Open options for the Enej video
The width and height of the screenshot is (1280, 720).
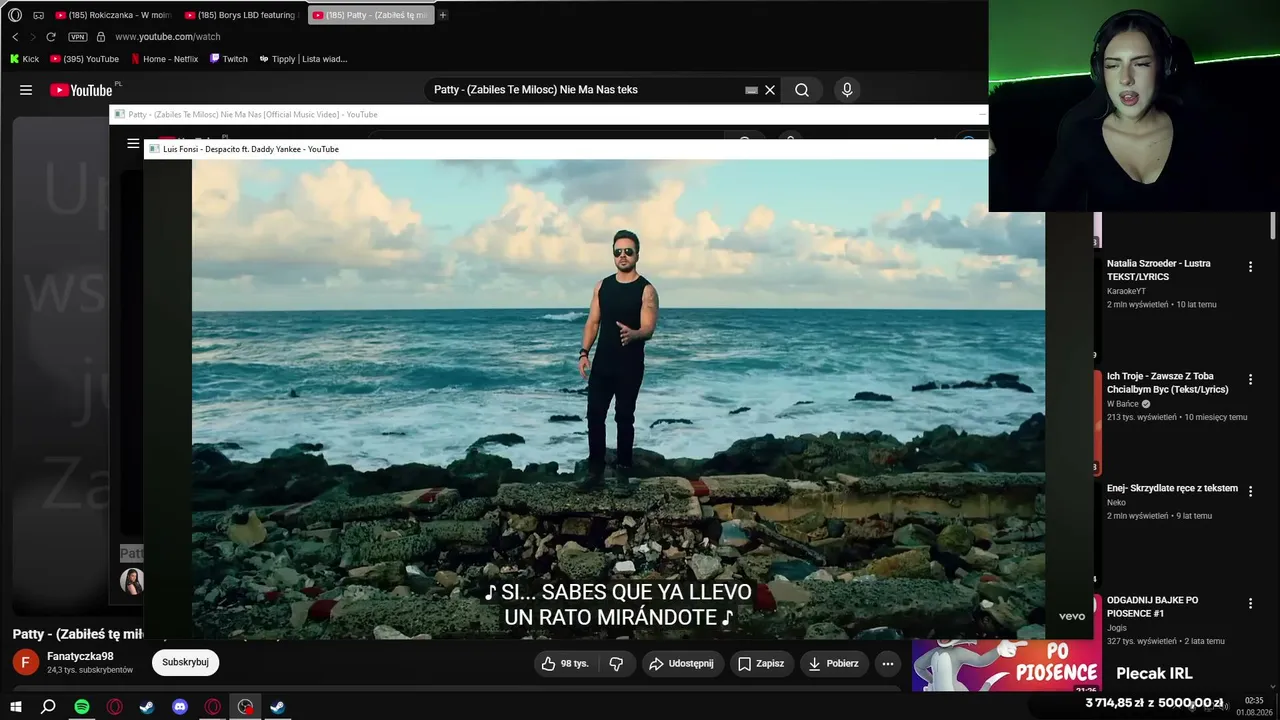pos(1250,492)
